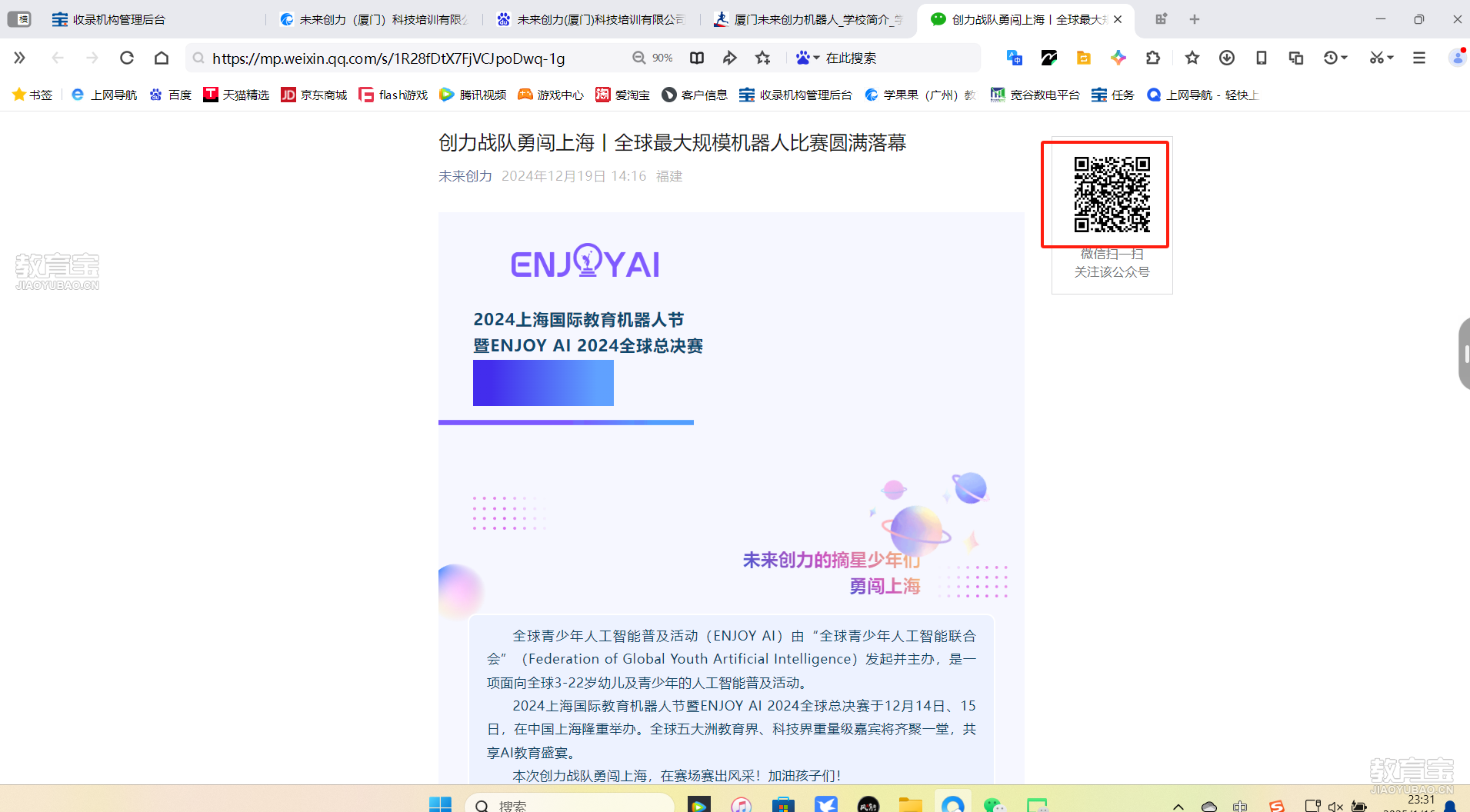Go back to previous page
This screenshot has width=1470, height=812.
[58, 58]
